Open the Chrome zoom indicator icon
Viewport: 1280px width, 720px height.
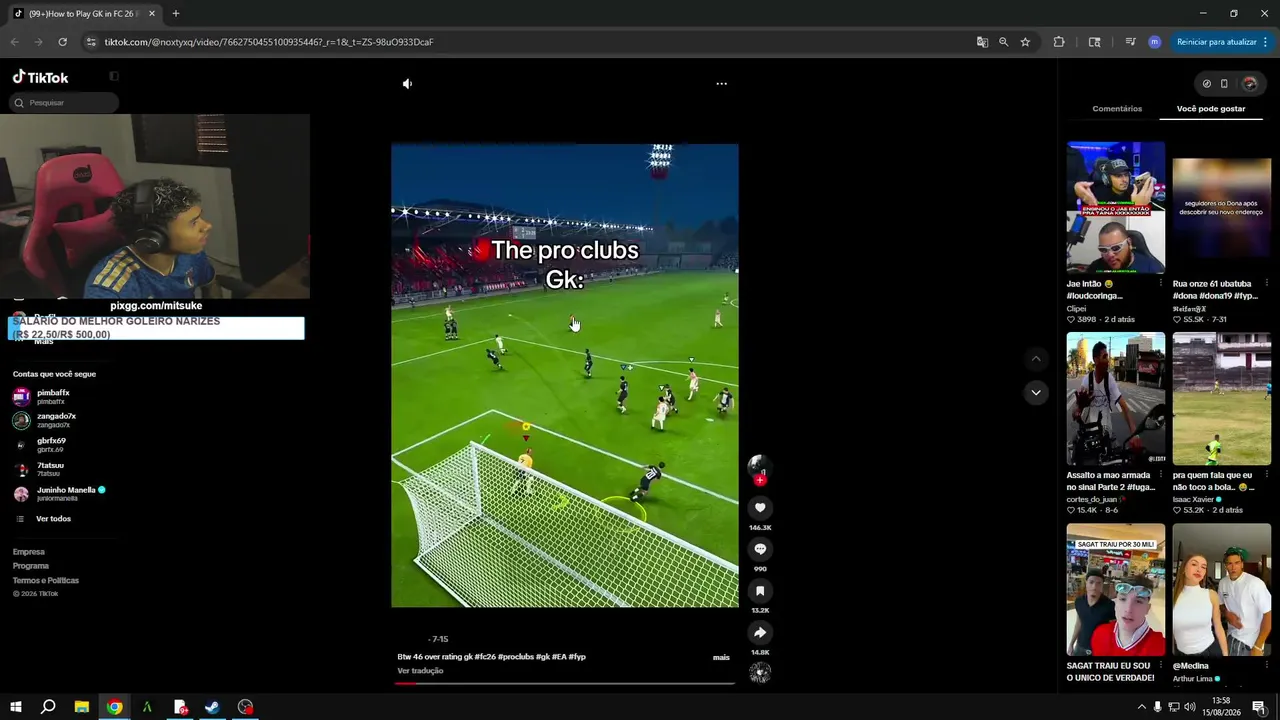click(x=1003, y=42)
